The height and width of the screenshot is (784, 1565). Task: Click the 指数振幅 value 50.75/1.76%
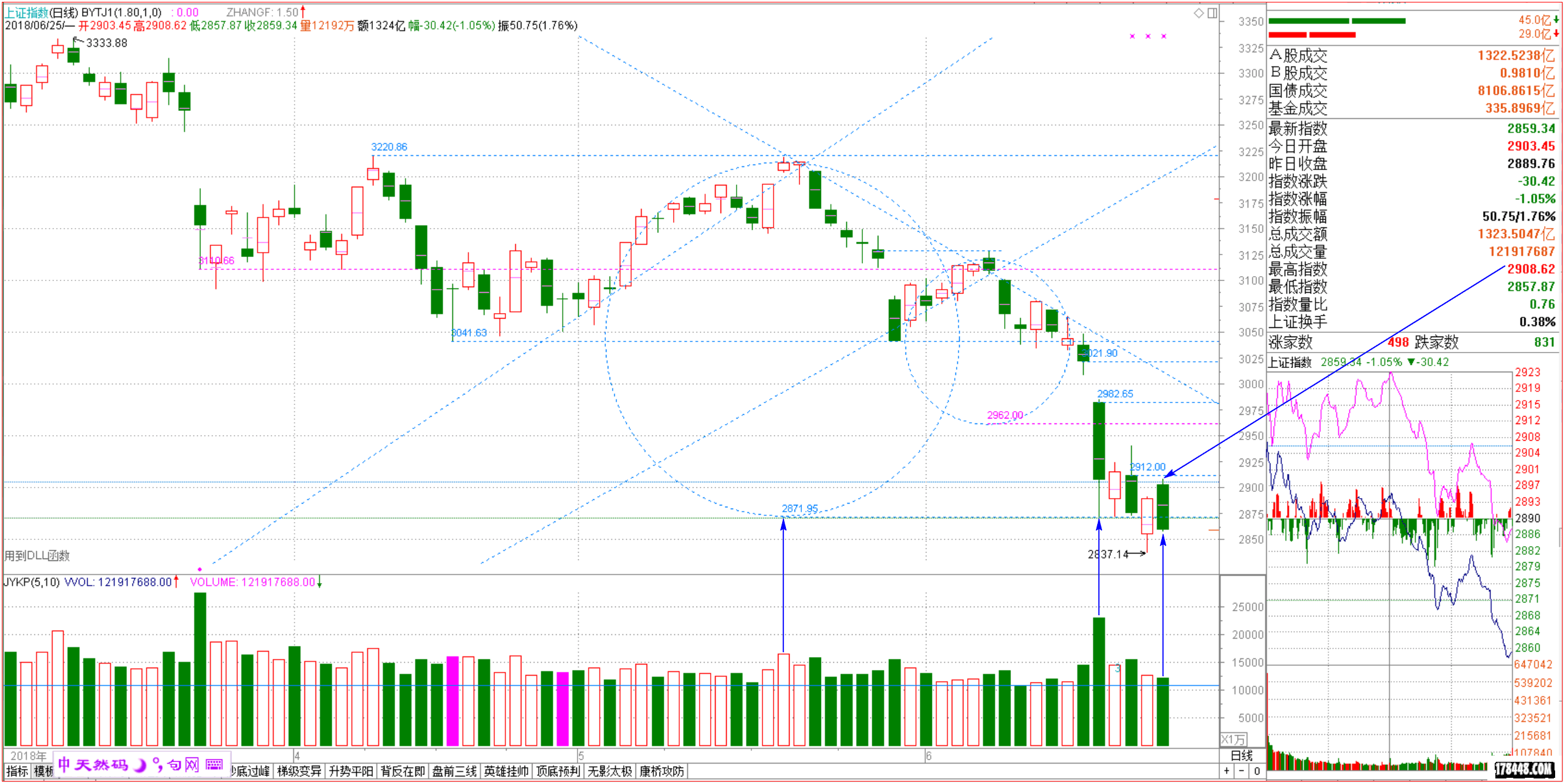coord(1519,216)
